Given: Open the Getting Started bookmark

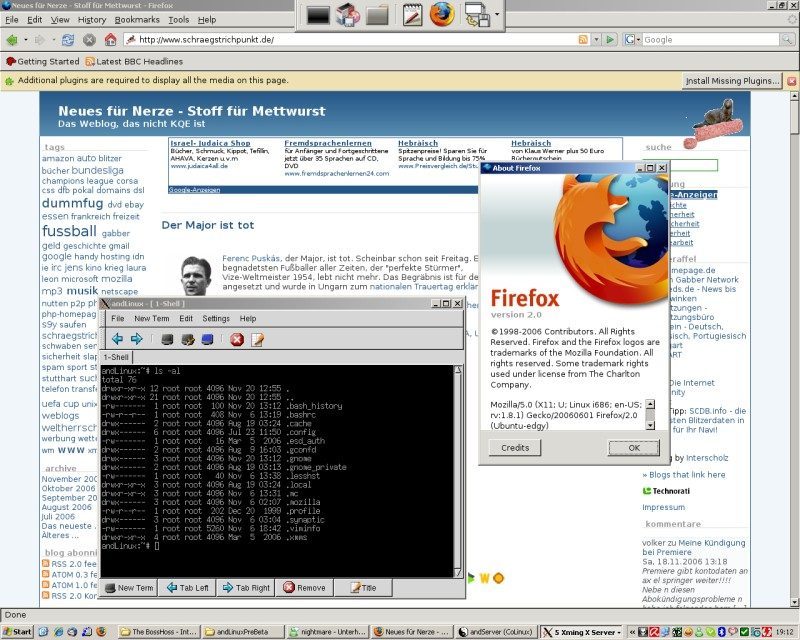Looking at the screenshot, I should 43,62.
